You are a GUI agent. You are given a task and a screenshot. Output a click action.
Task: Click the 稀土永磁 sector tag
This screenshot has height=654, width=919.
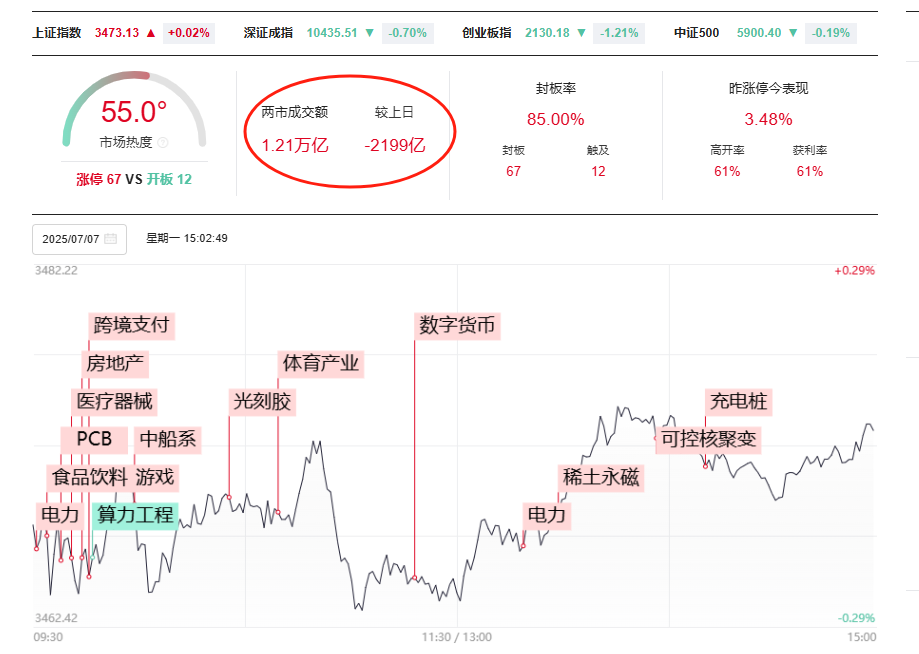click(x=601, y=477)
